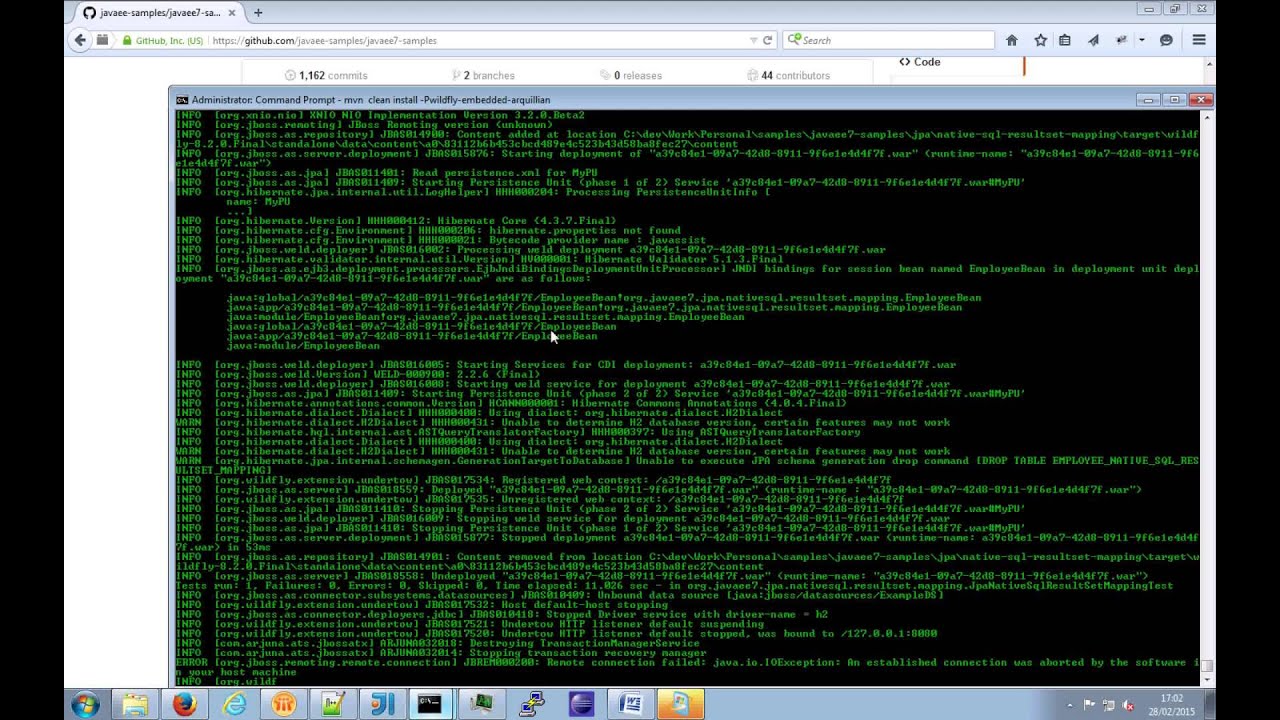Open Action Center flag icon
This screenshot has width=1280, height=720.
point(1089,705)
